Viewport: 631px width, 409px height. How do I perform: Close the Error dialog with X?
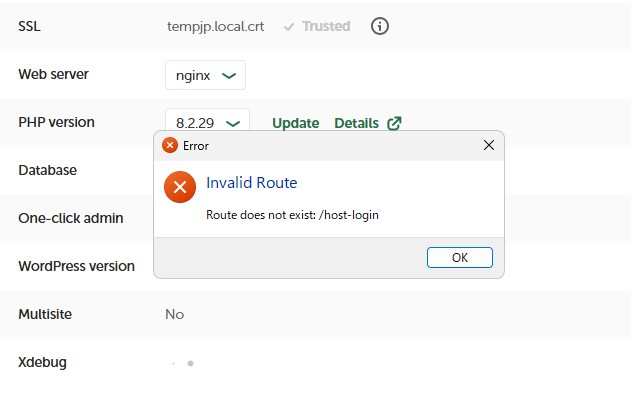click(x=489, y=145)
